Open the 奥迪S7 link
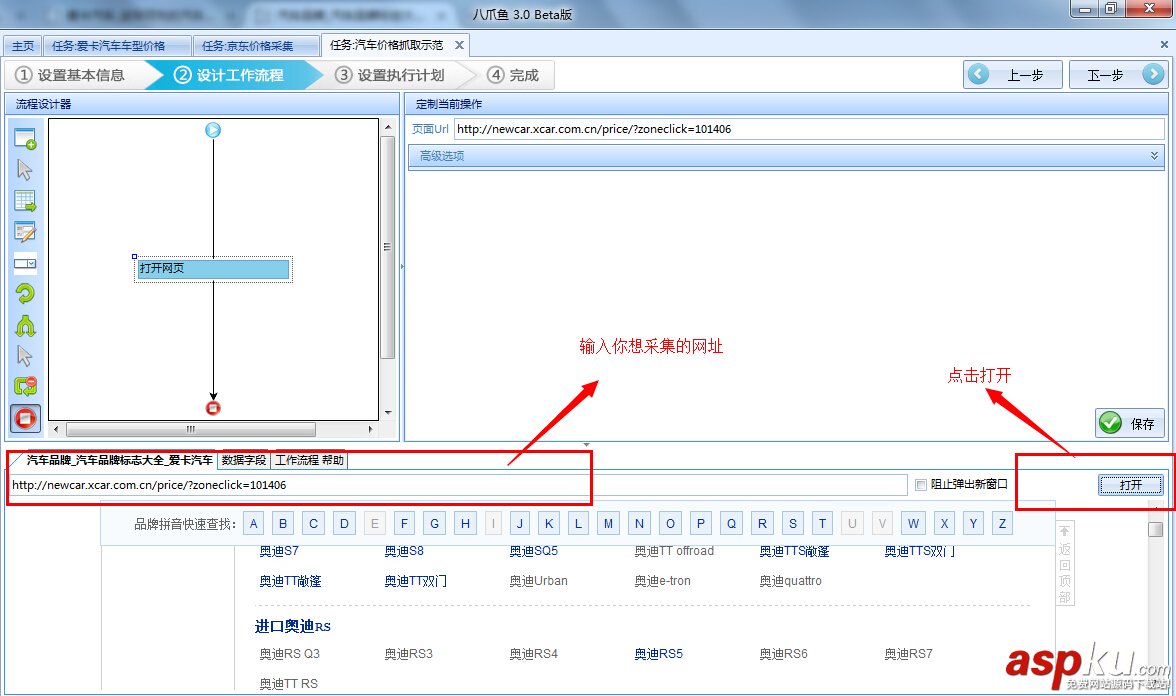This screenshot has height=696, width=1176. click(279, 551)
